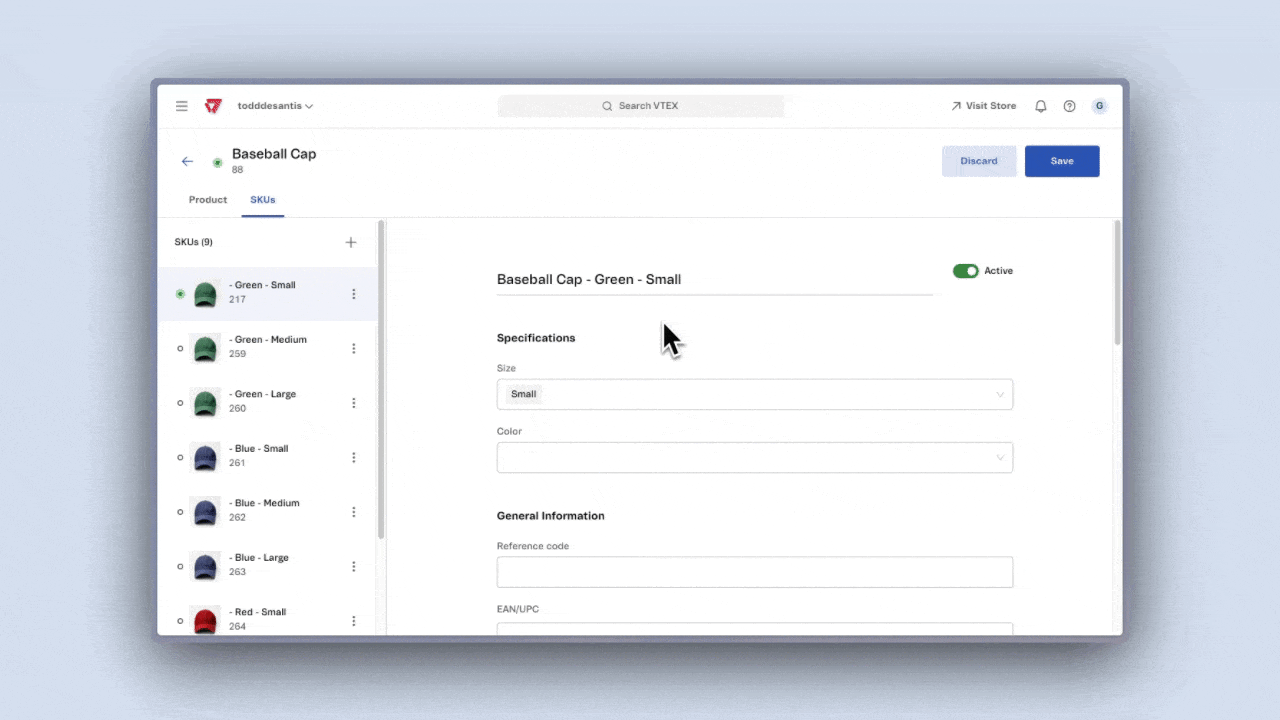Add a new SKU with the plus icon

pyautogui.click(x=350, y=242)
